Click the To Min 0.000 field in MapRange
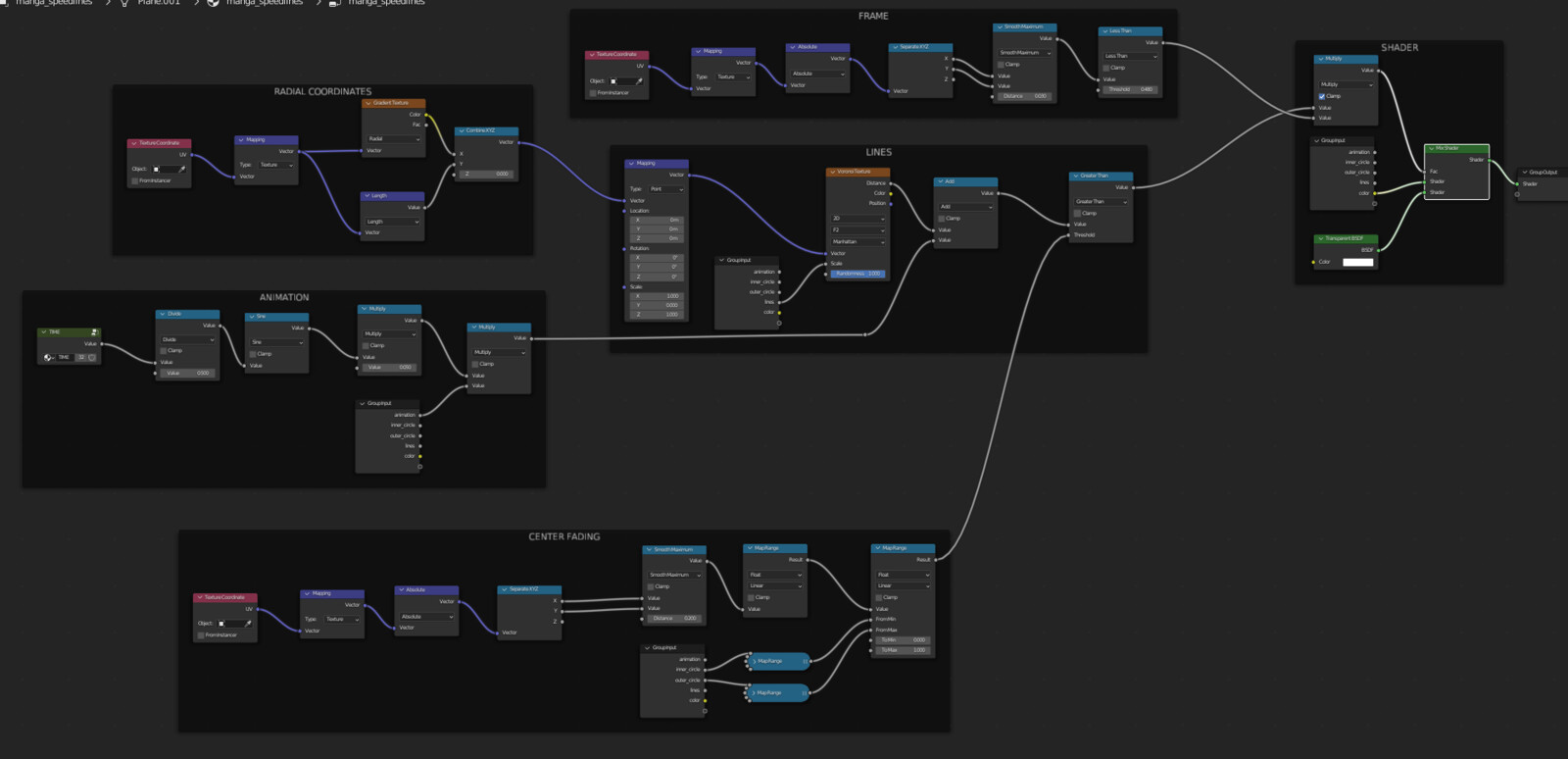Viewport: 1568px width, 759px height. (903, 639)
